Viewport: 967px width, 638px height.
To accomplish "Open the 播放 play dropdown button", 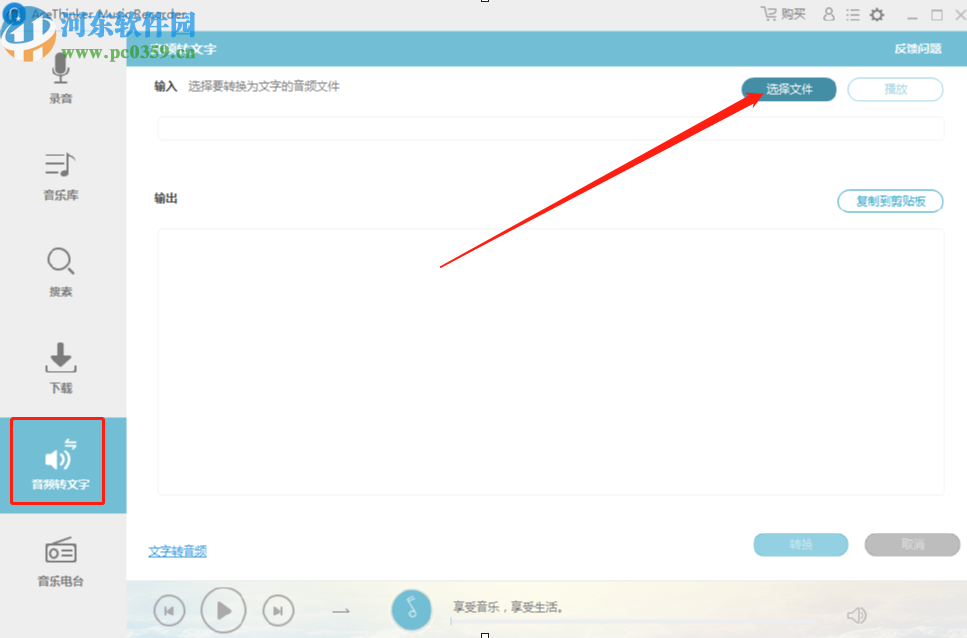I will (894, 89).
